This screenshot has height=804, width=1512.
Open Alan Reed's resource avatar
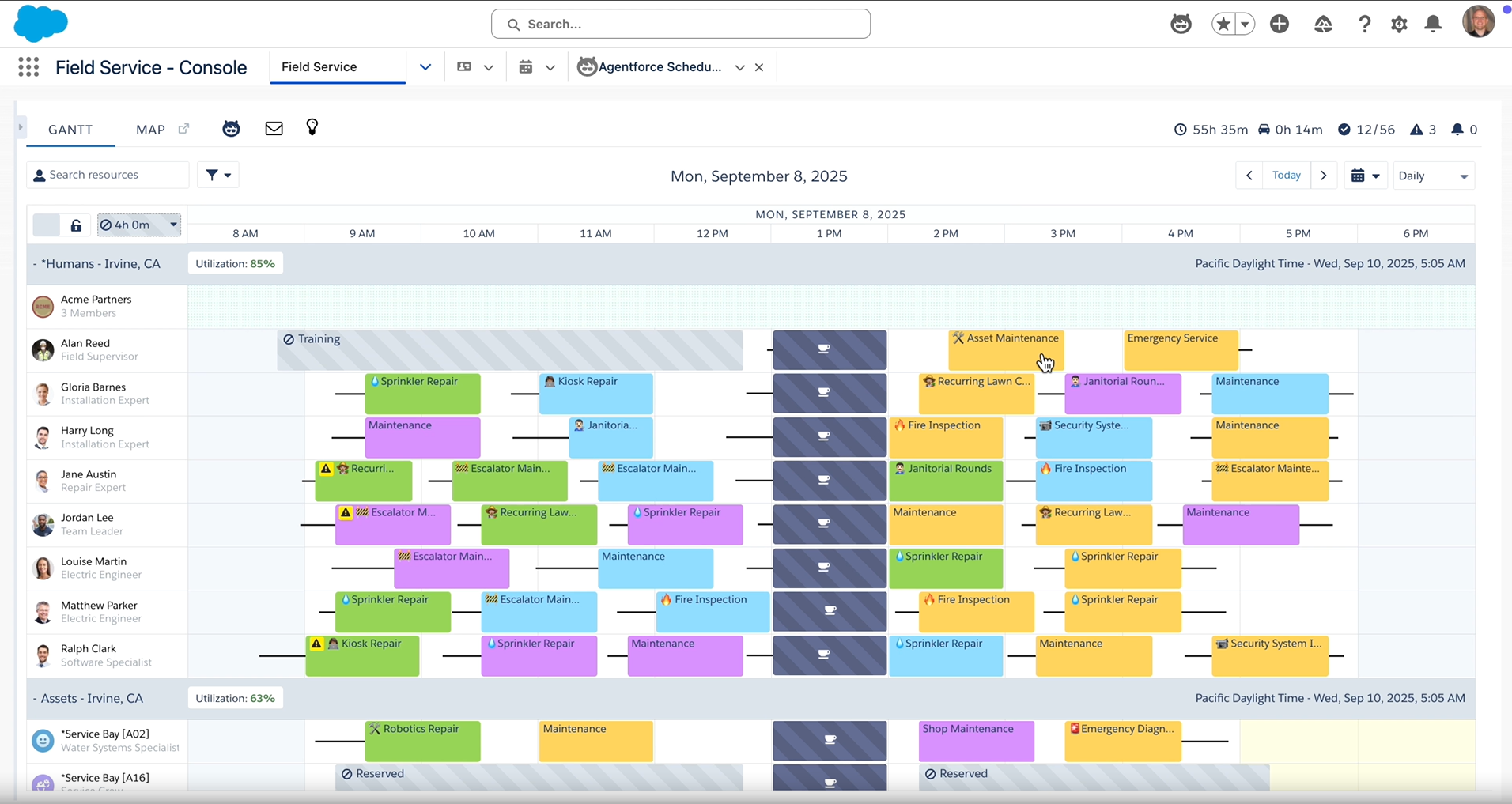pyautogui.click(x=43, y=349)
